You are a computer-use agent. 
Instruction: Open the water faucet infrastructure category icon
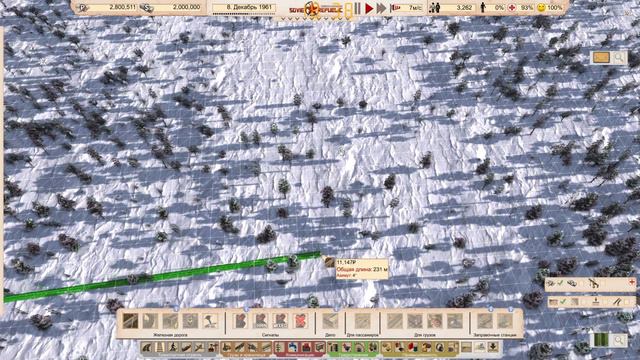pos(293,347)
